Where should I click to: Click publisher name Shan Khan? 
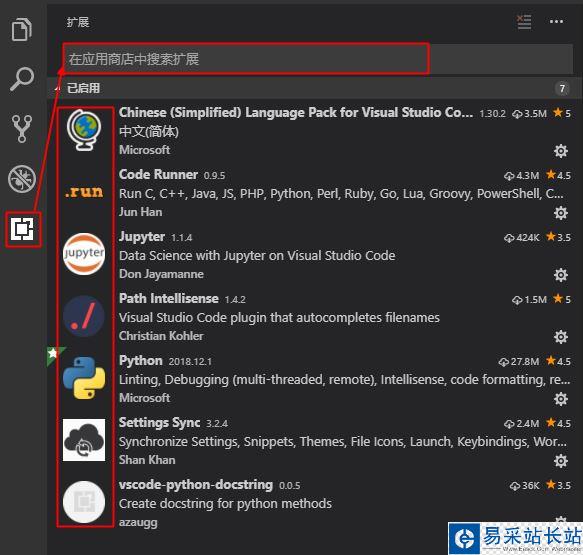click(147, 460)
